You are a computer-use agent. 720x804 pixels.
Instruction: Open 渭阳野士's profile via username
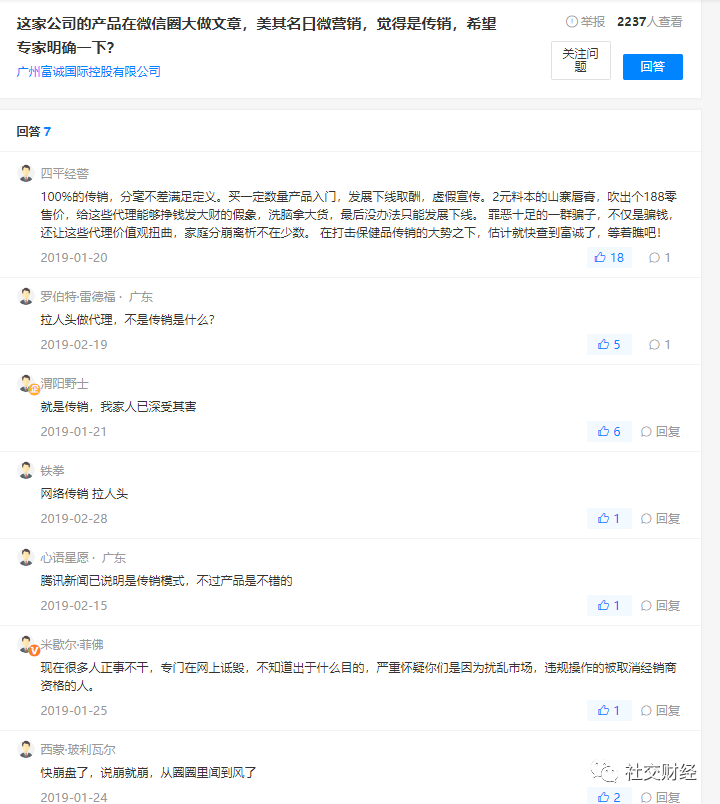tap(64, 384)
